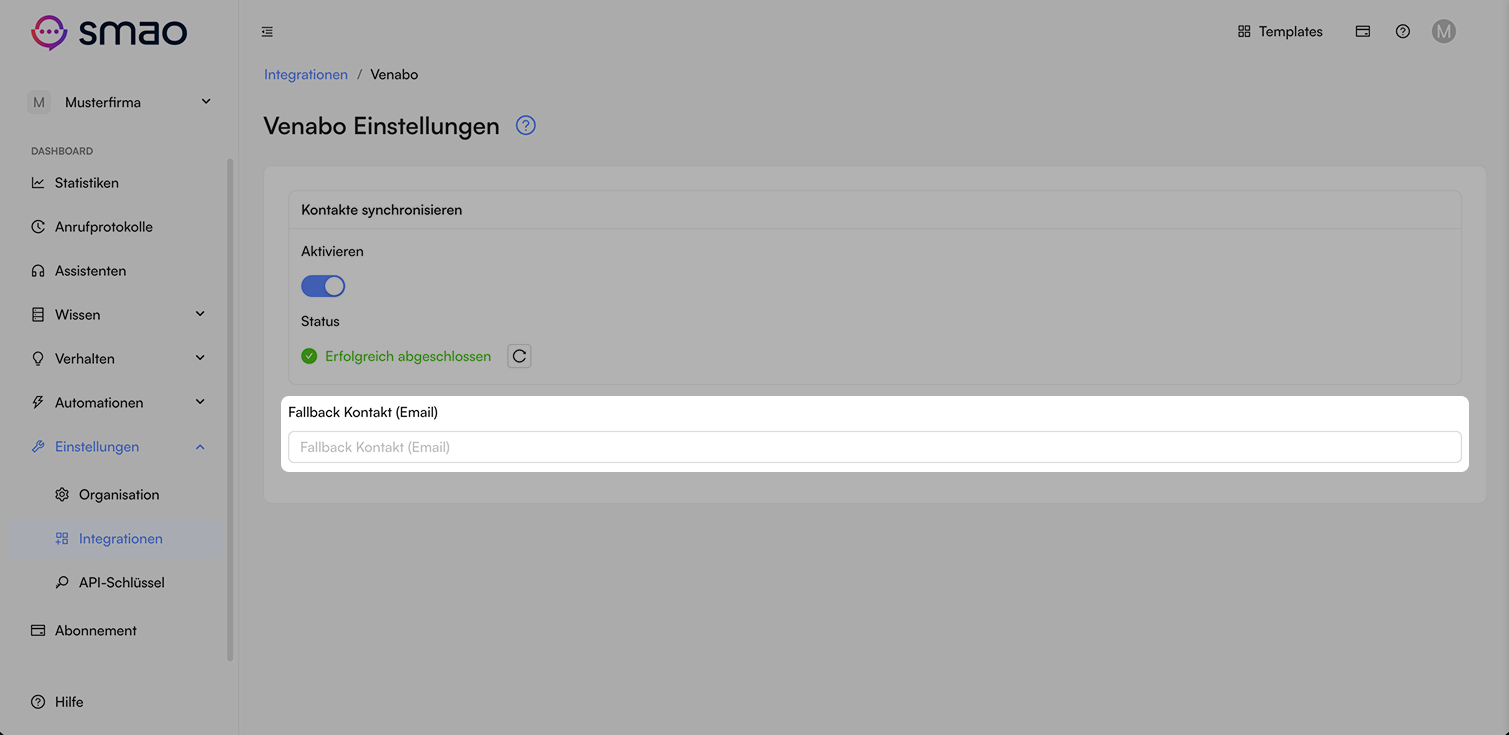
Task: Click the API-Schlüssel key icon
Action: (62, 583)
